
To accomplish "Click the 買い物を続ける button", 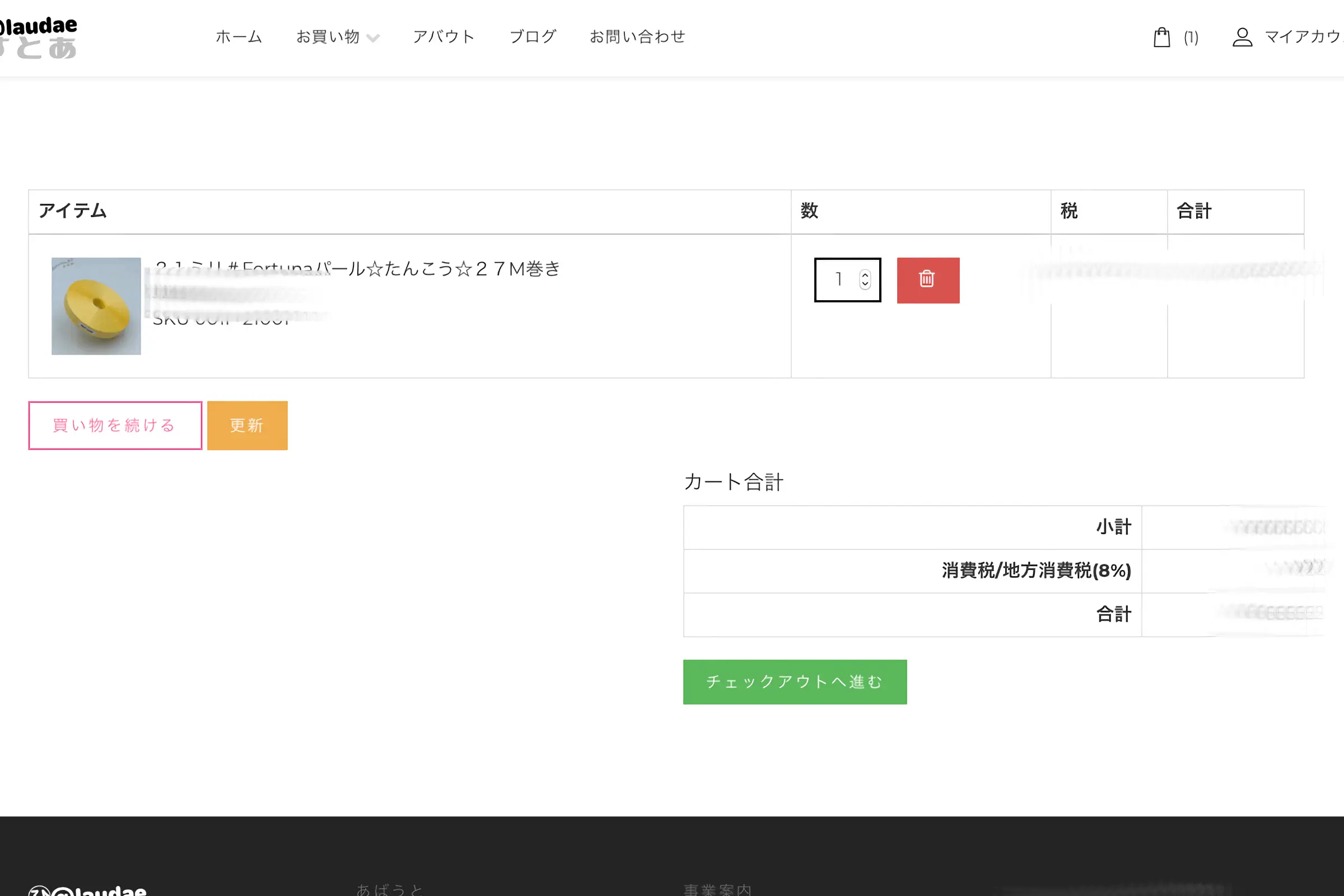I will [115, 425].
